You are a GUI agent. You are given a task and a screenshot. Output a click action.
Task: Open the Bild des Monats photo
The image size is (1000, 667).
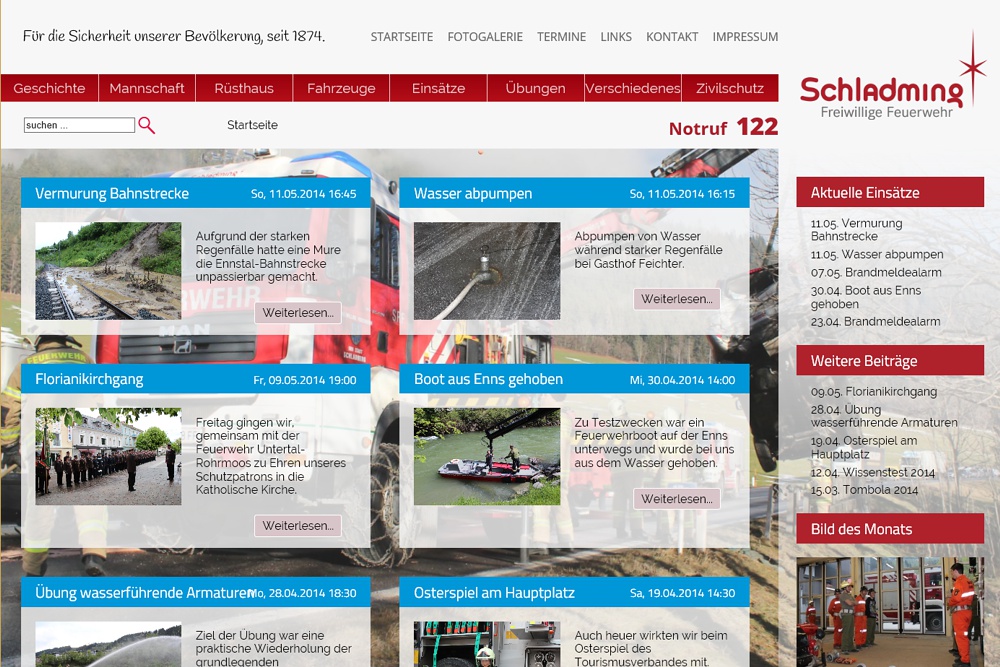[x=890, y=612]
